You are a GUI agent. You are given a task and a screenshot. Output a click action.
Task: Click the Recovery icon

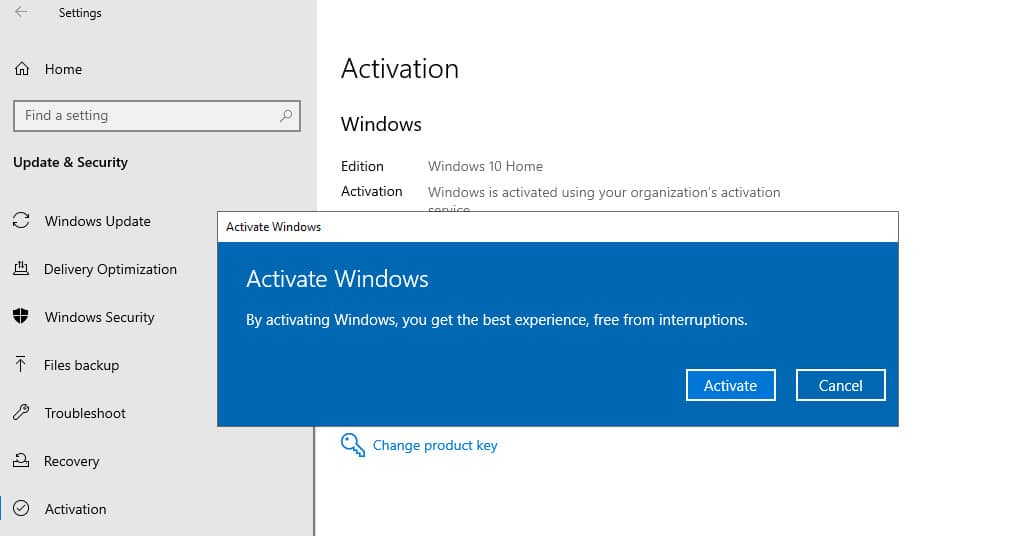click(x=22, y=460)
